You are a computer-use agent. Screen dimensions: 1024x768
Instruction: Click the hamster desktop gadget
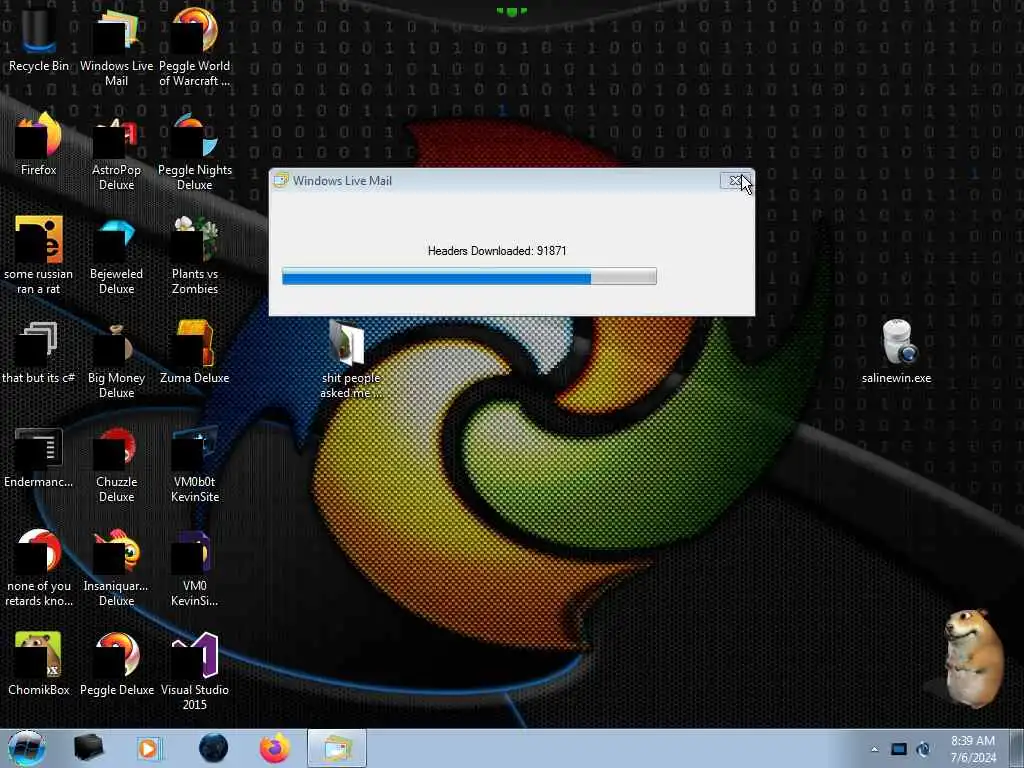tap(972, 658)
